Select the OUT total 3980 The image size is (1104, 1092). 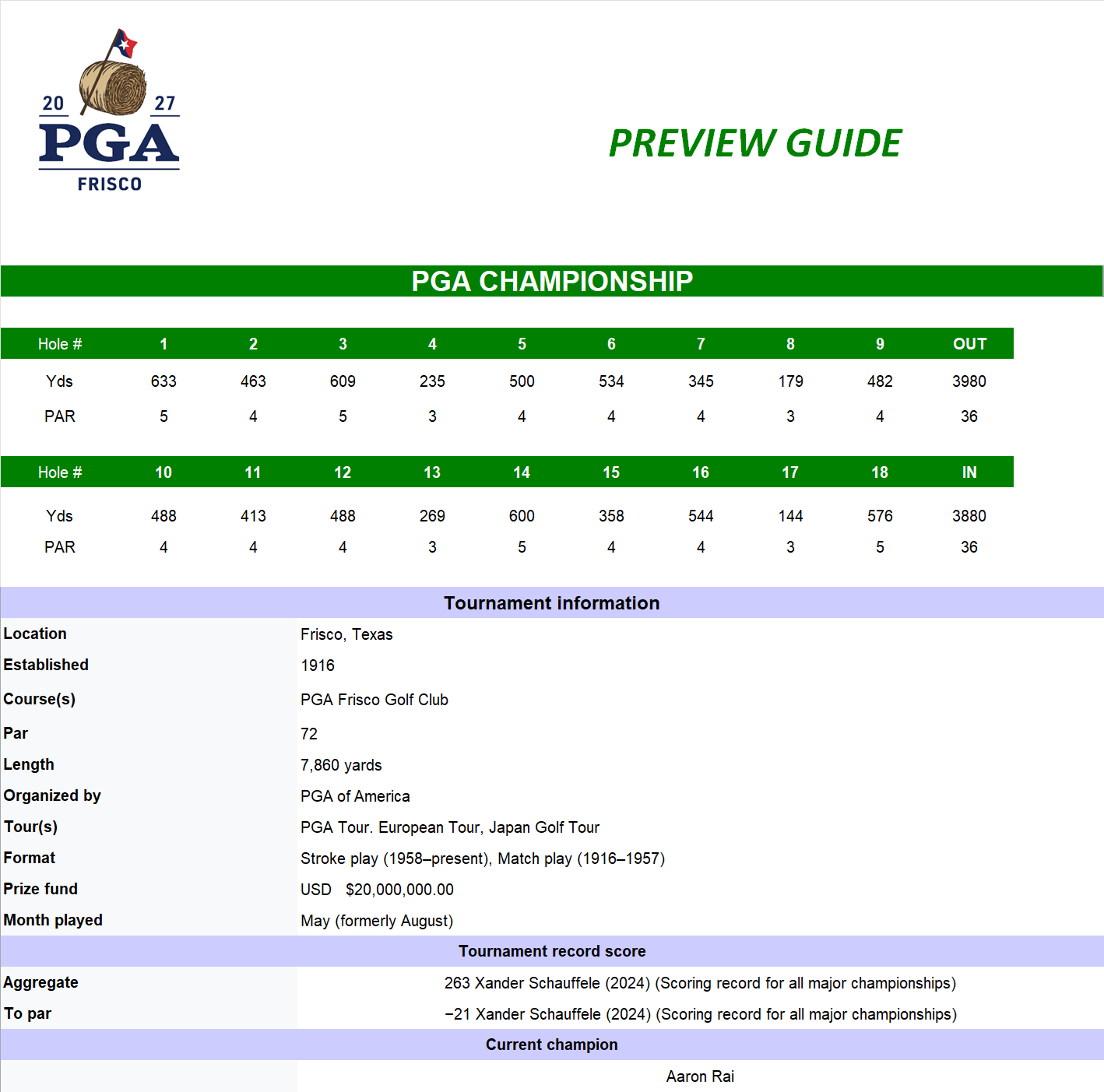[969, 381]
